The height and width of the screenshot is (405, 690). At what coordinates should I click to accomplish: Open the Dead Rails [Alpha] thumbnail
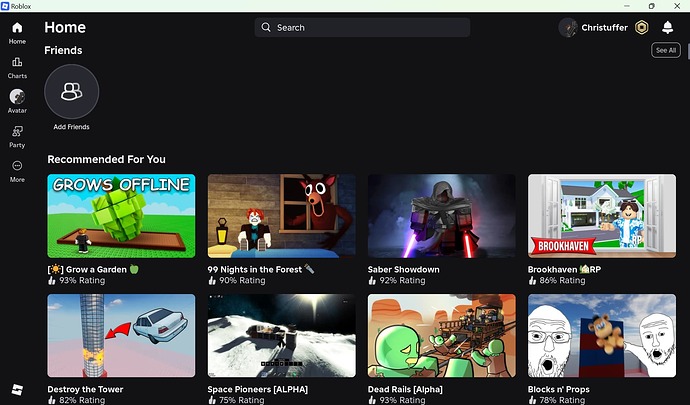[x=442, y=336]
